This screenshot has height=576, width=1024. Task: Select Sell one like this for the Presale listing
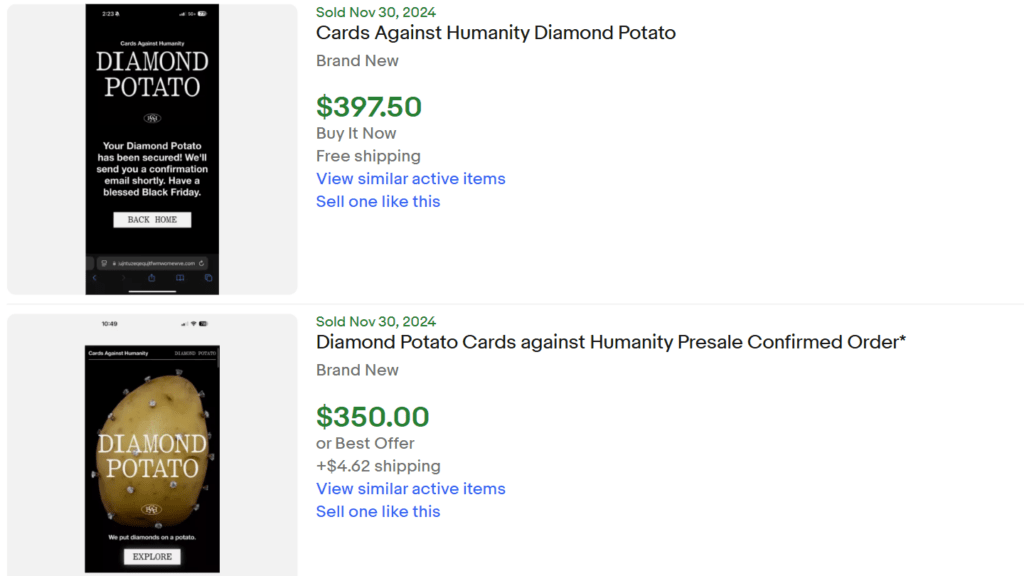[378, 511]
